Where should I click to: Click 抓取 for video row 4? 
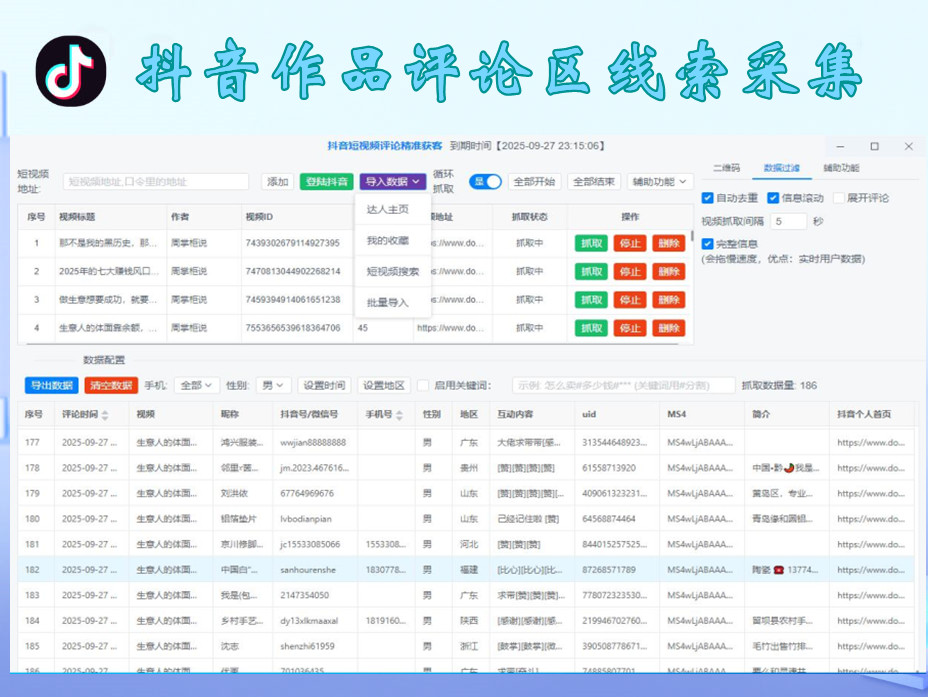pos(591,328)
